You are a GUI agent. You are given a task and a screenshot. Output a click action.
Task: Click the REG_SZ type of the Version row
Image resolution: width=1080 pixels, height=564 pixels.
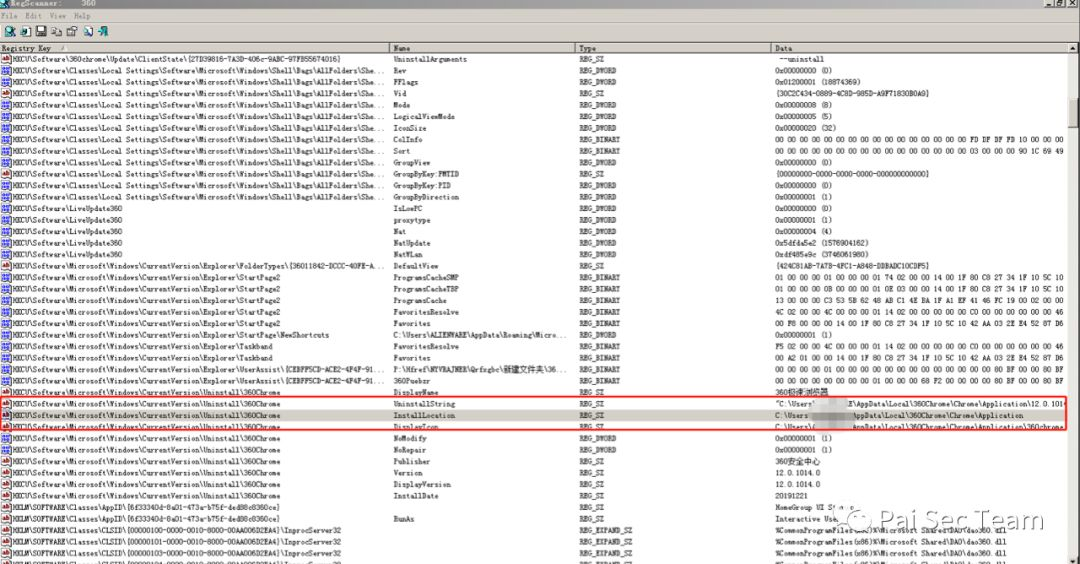(x=591, y=473)
